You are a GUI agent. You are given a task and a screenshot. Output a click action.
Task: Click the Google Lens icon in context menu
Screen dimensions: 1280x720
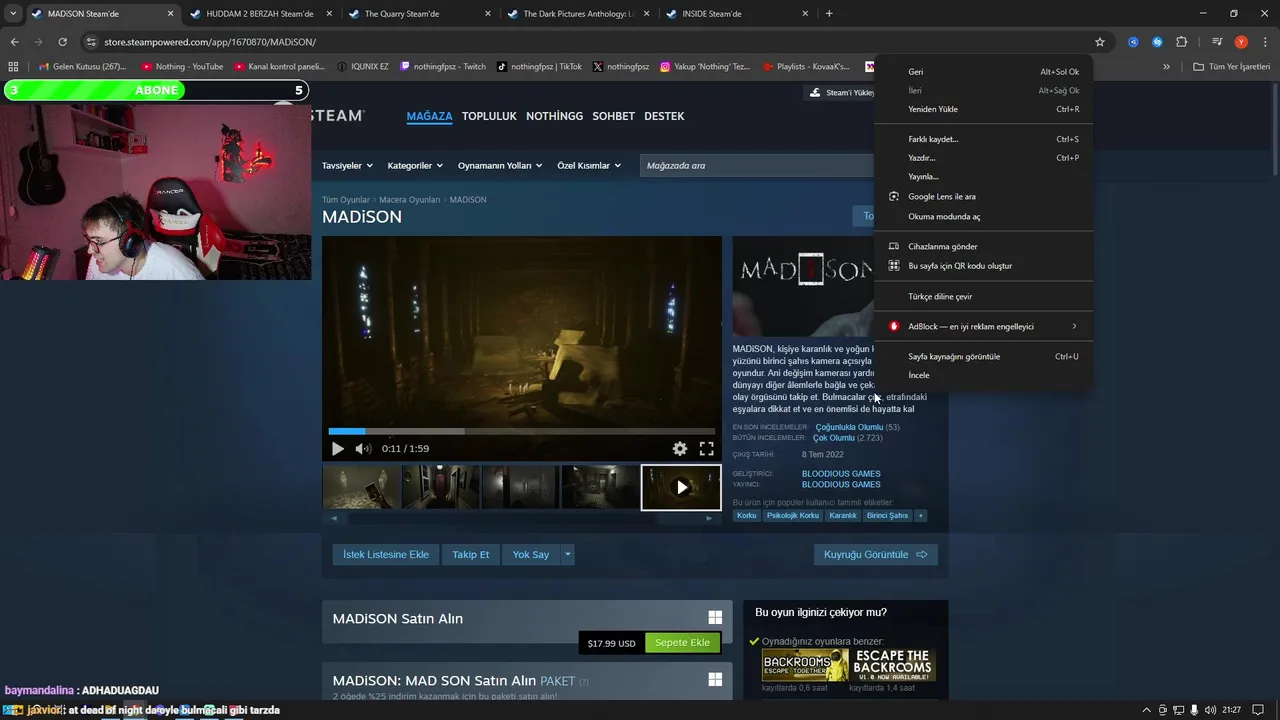pyautogui.click(x=894, y=196)
